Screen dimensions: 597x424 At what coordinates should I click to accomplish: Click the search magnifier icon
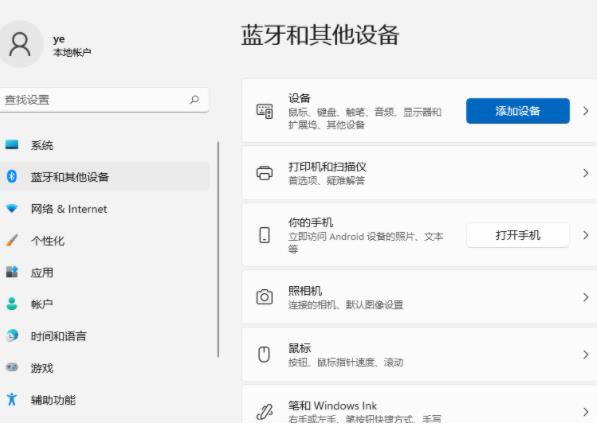pyautogui.click(x=195, y=100)
